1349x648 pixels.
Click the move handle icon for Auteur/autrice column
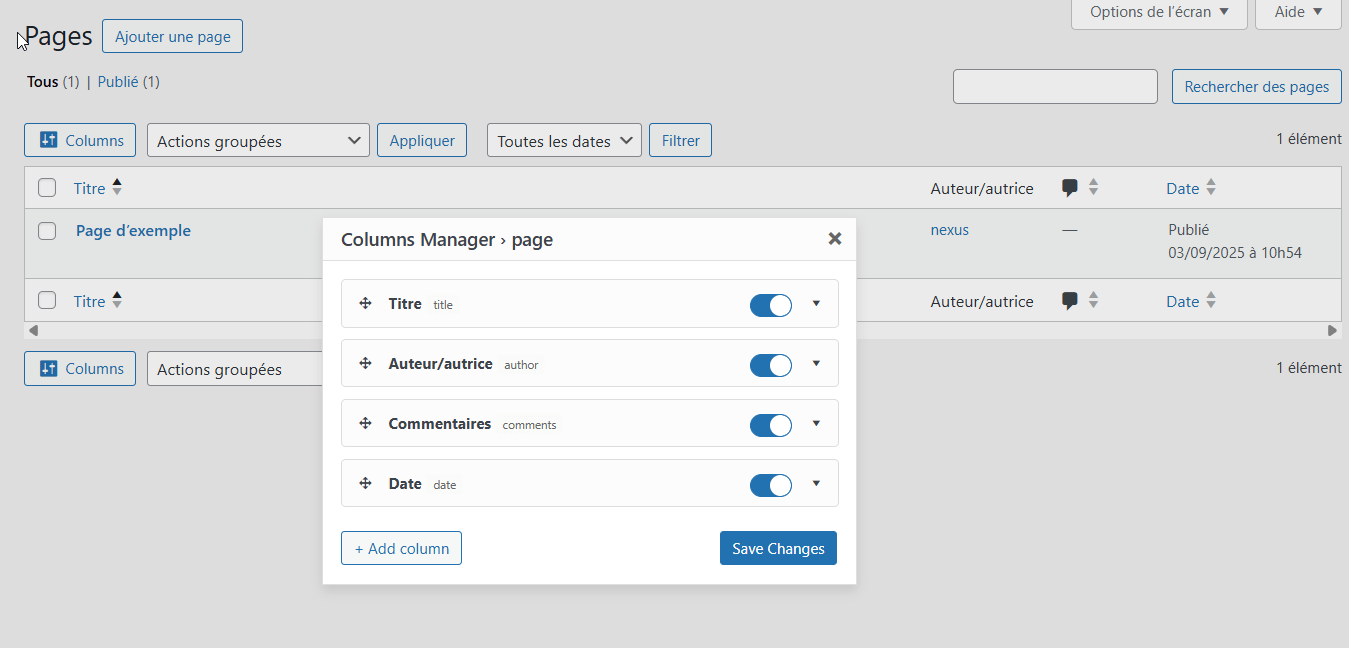click(x=366, y=363)
